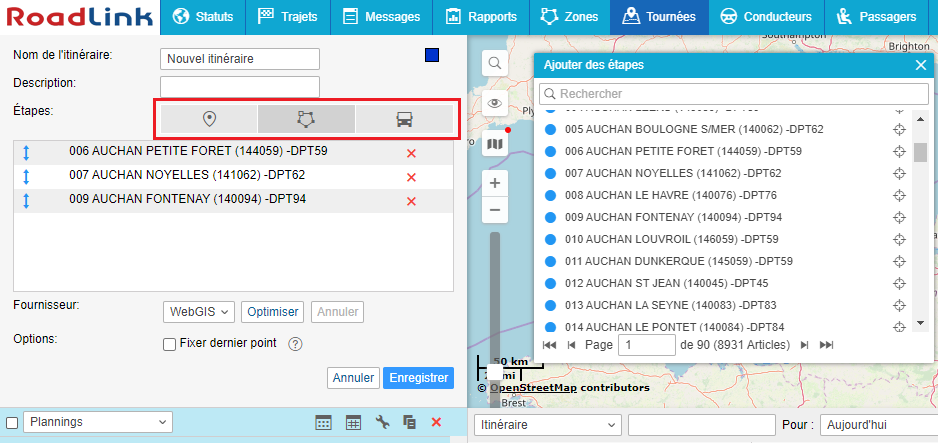Click the Rechercher search field
Screen dimensions: 938x443
point(734,94)
